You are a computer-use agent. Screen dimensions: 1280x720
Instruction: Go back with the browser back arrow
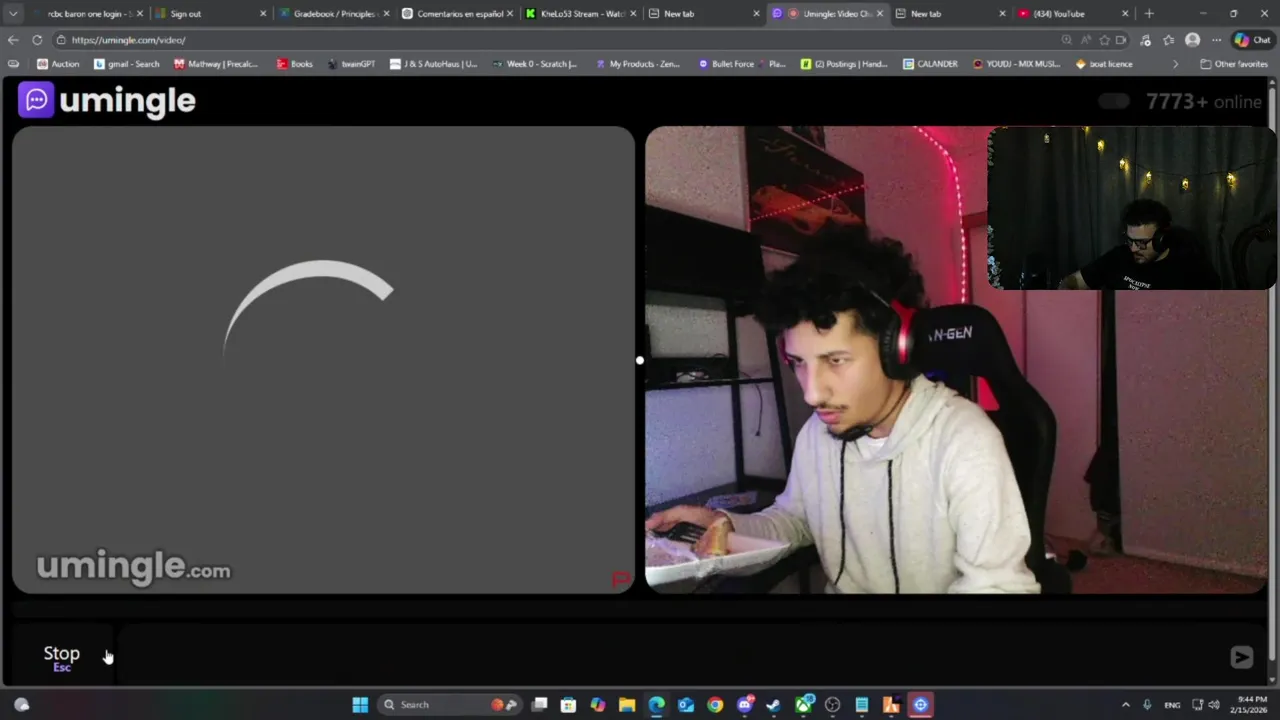click(x=12, y=40)
